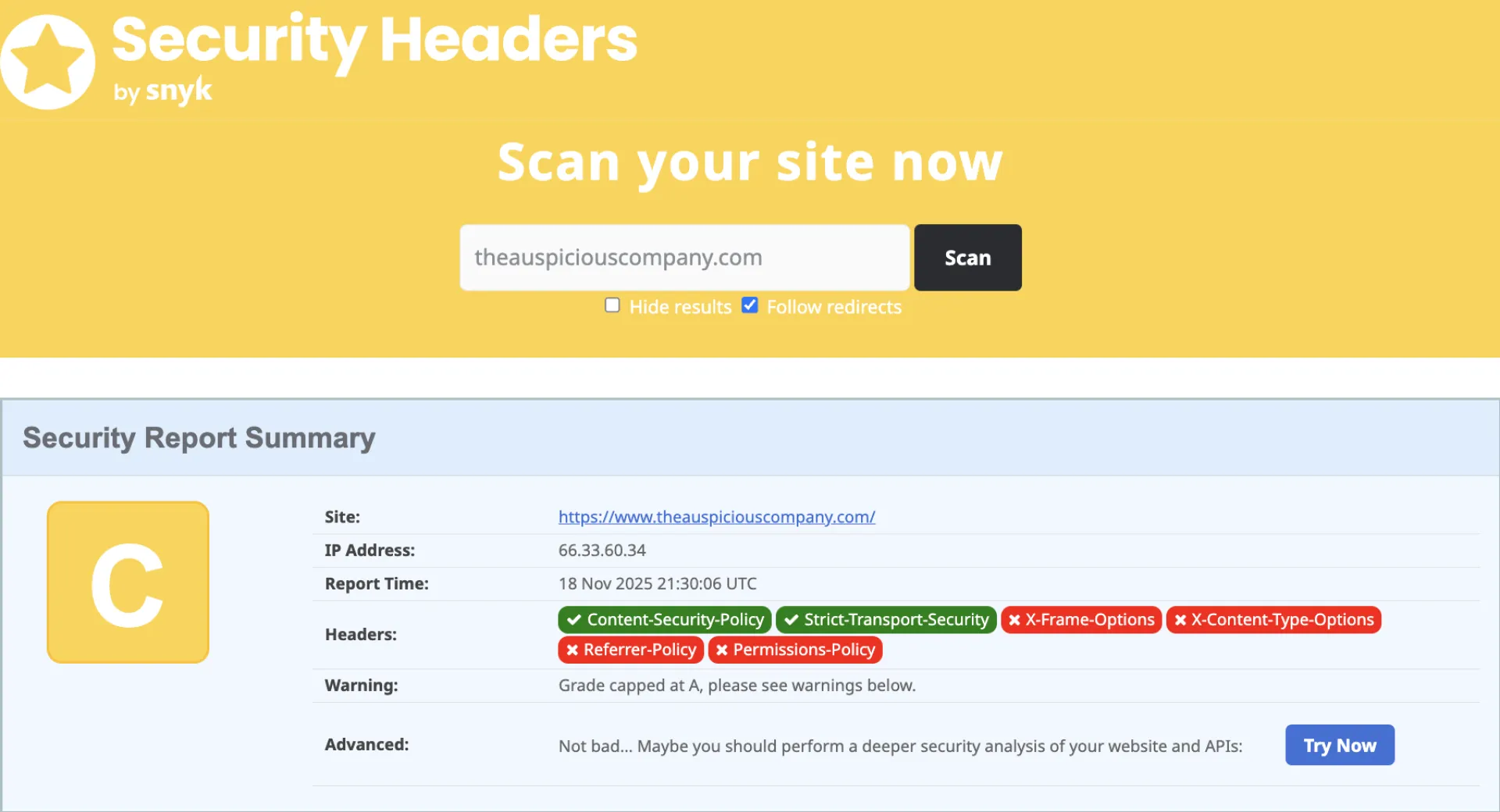
Task: Click the star logo icon
Action: [x=48, y=62]
